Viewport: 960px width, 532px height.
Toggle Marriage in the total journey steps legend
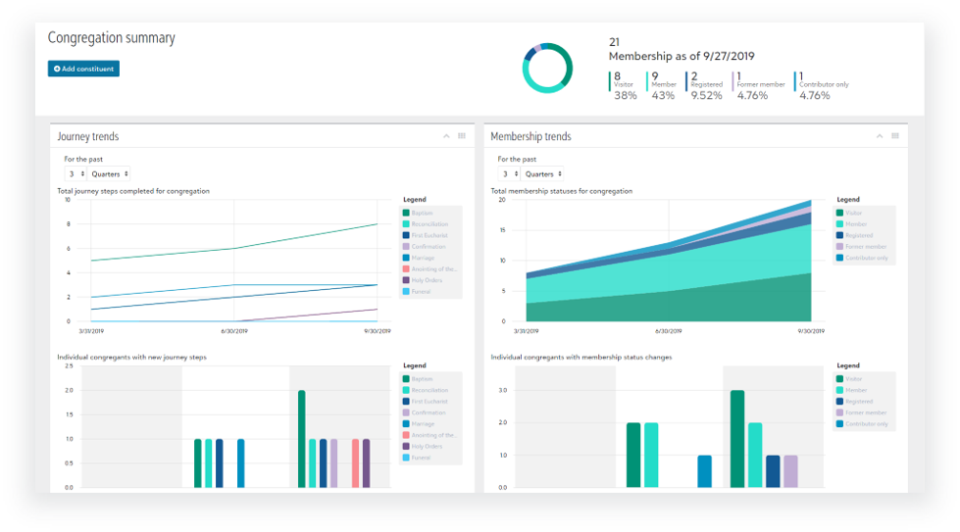coord(419,258)
